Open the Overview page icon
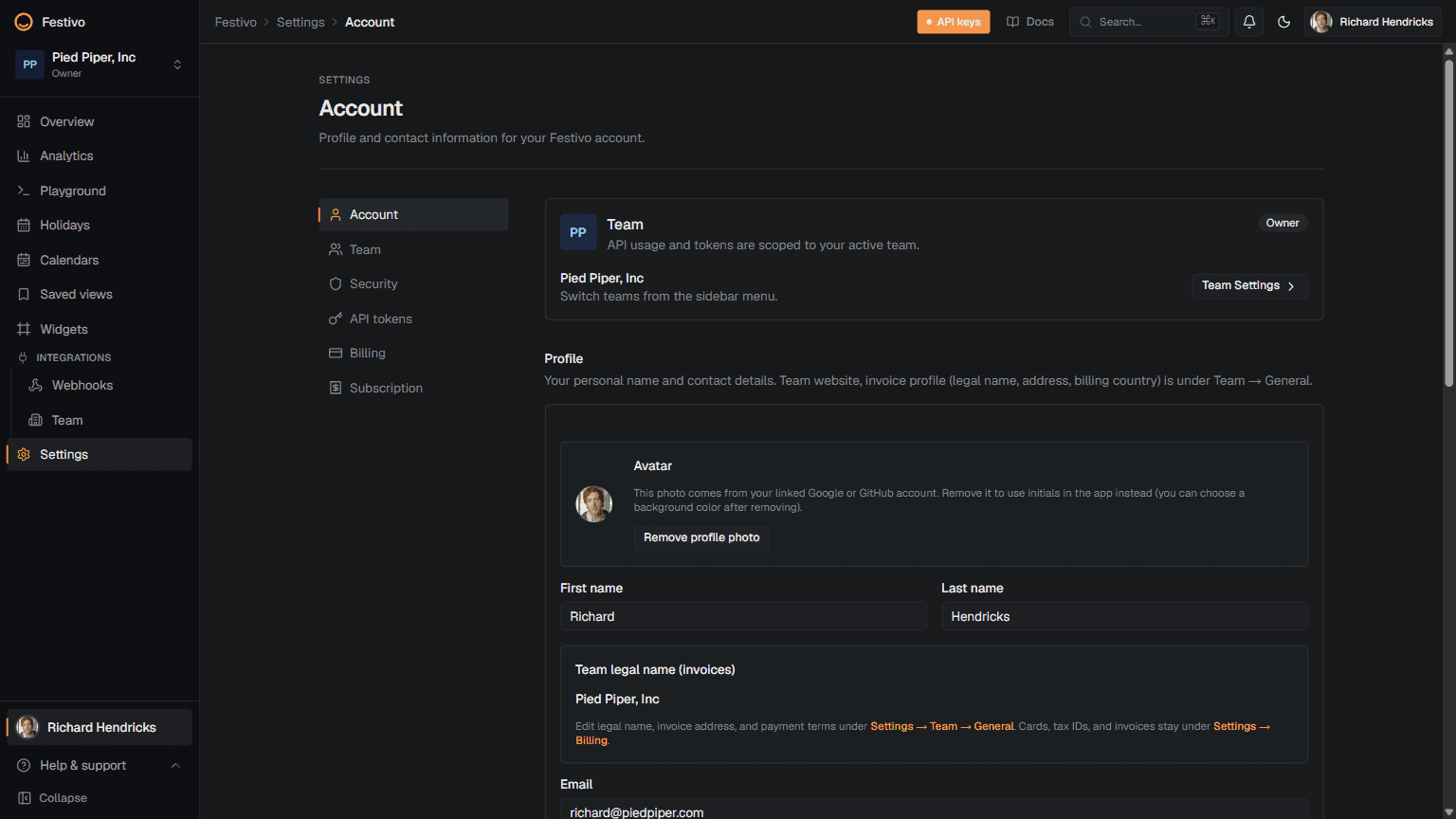This screenshot has width=1456, height=819. pyautogui.click(x=24, y=121)
